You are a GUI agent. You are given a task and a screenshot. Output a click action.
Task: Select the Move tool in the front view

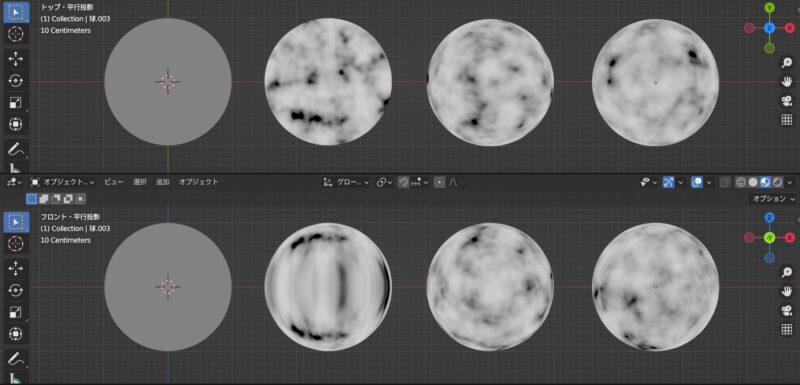click(16, 268)
